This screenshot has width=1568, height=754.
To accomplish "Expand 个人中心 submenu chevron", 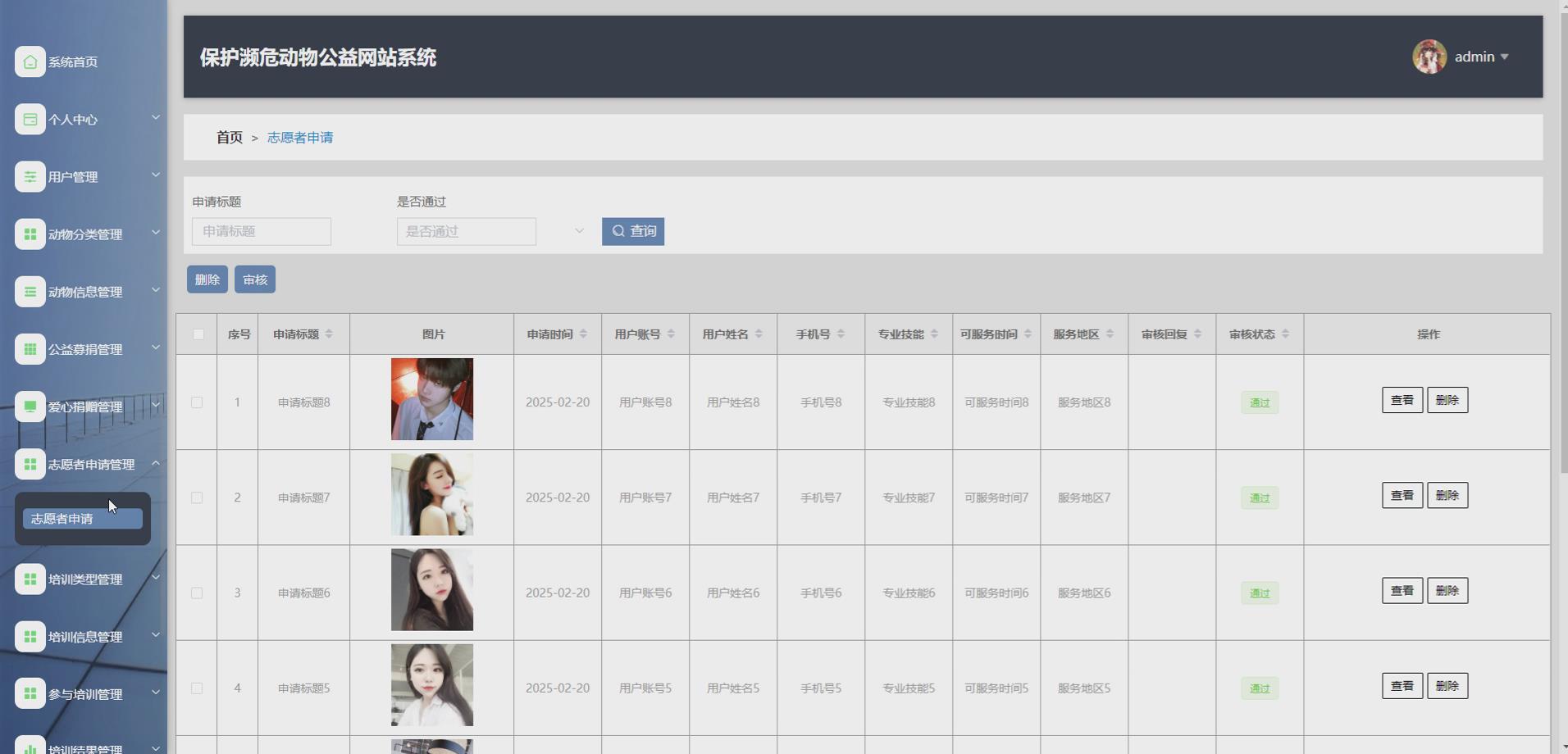I will pos(156,117).
